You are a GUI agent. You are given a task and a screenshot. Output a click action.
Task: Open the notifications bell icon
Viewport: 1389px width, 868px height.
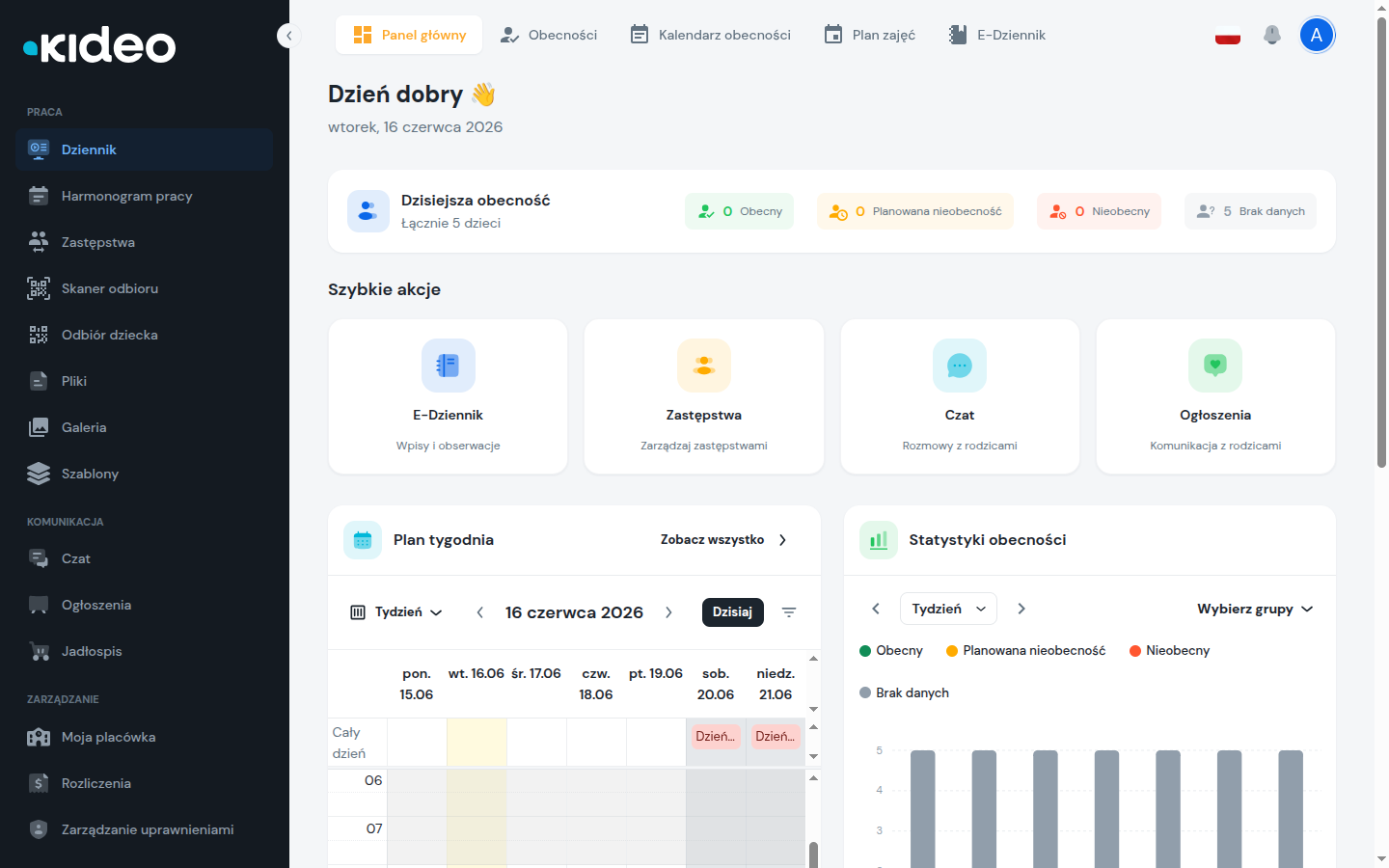click(x=1272, y=35)
